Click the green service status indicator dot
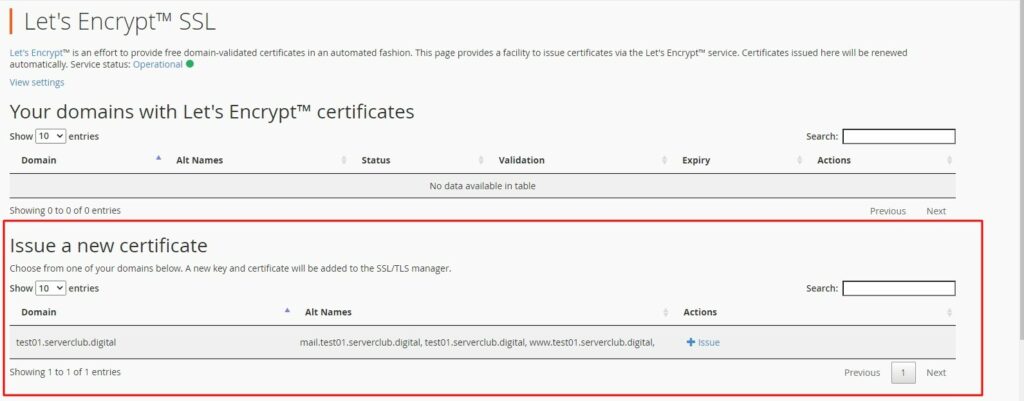1024x401 pixels. tap(190, 64)
